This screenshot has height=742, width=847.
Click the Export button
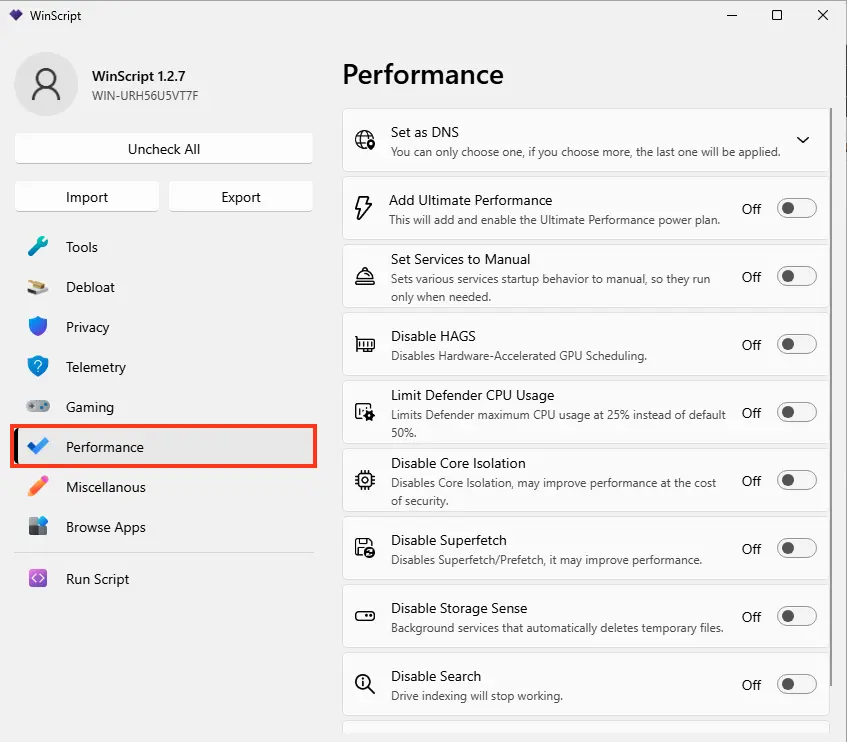point(241,197)
